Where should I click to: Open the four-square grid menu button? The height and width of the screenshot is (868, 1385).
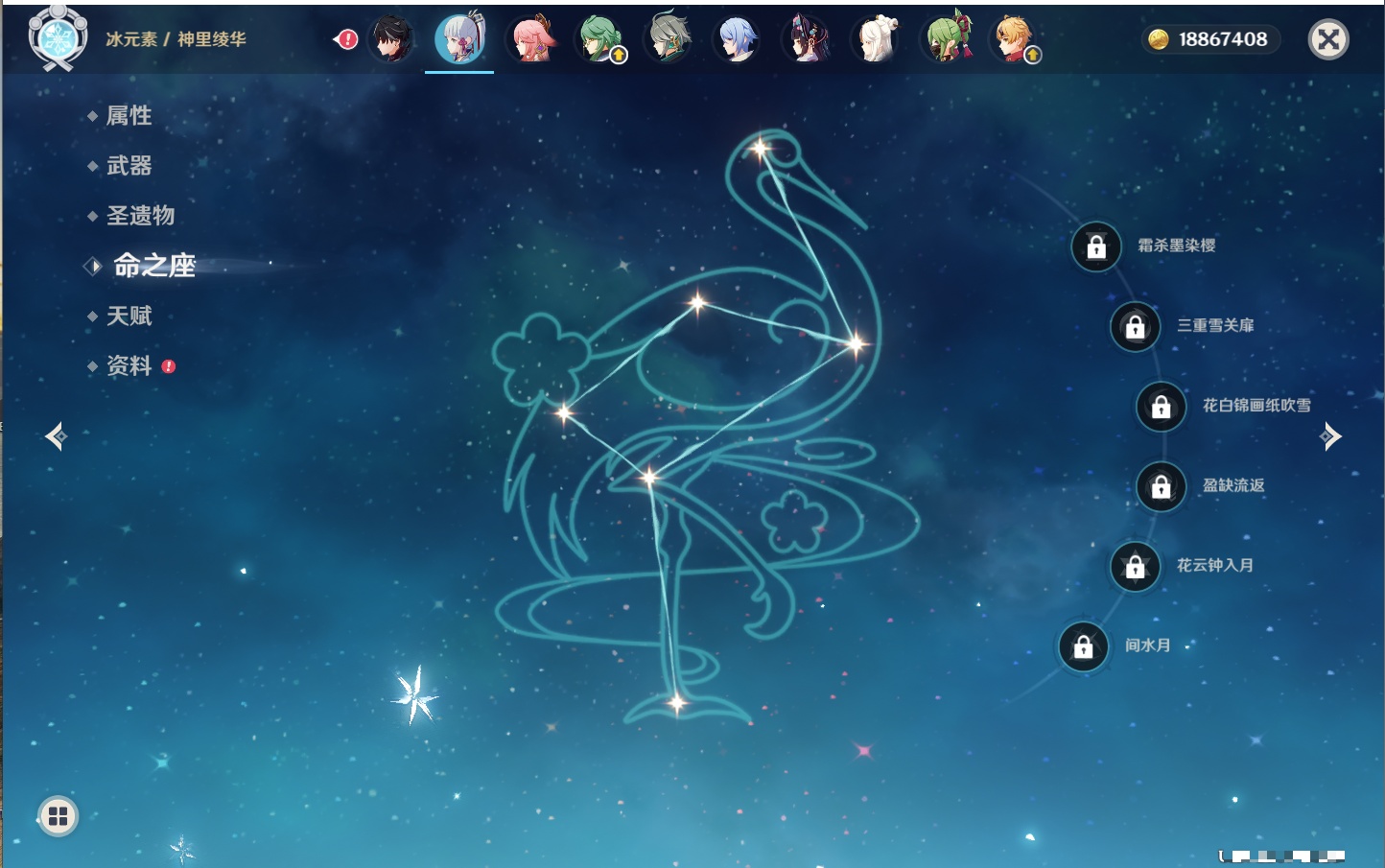coord(58,816)
